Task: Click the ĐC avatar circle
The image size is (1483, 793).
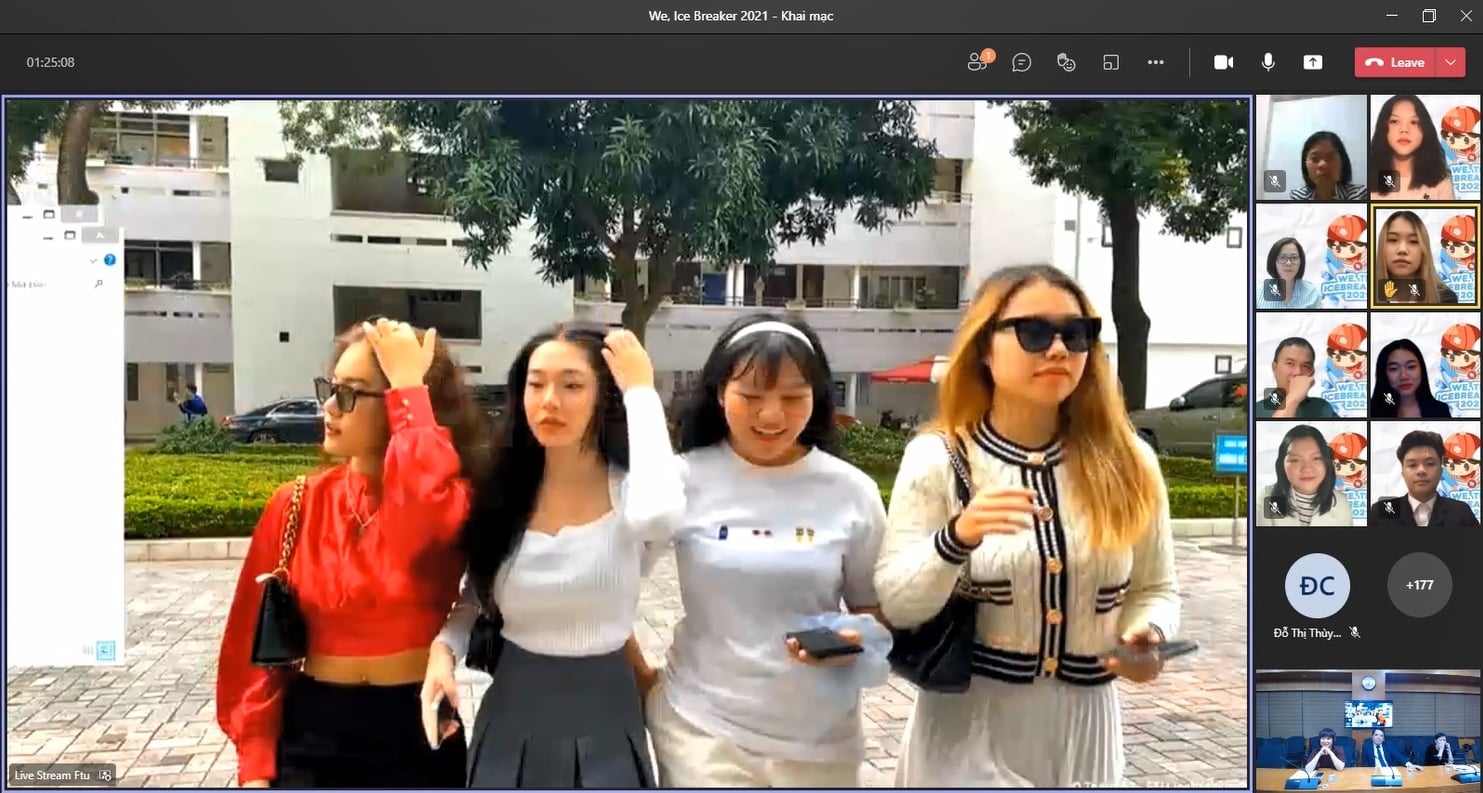Action: [1317, 585]
